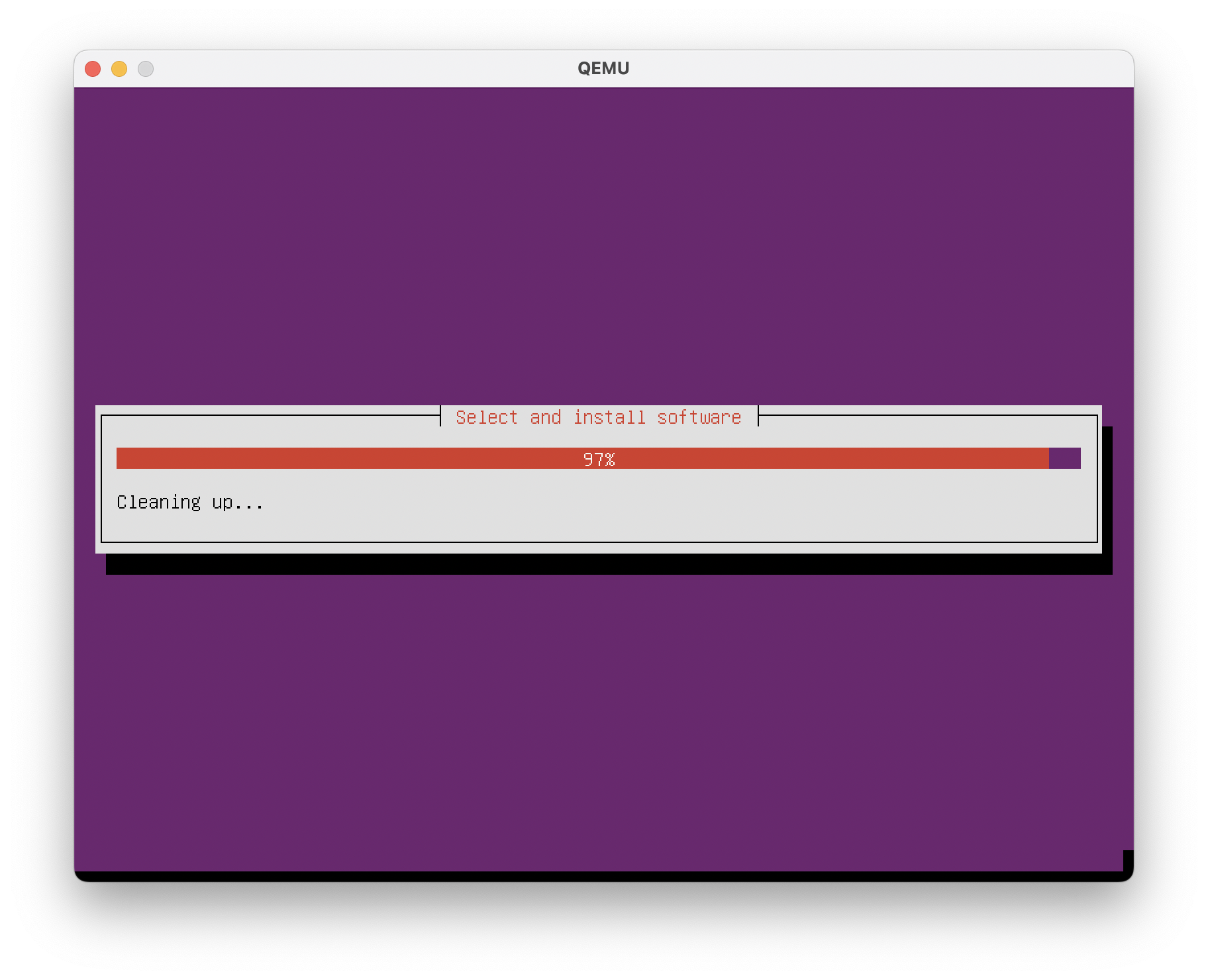Click the unfilled purple end of progress bar
The height and width of the screenshot is (980, 1208).
[x=1065, y=458]
